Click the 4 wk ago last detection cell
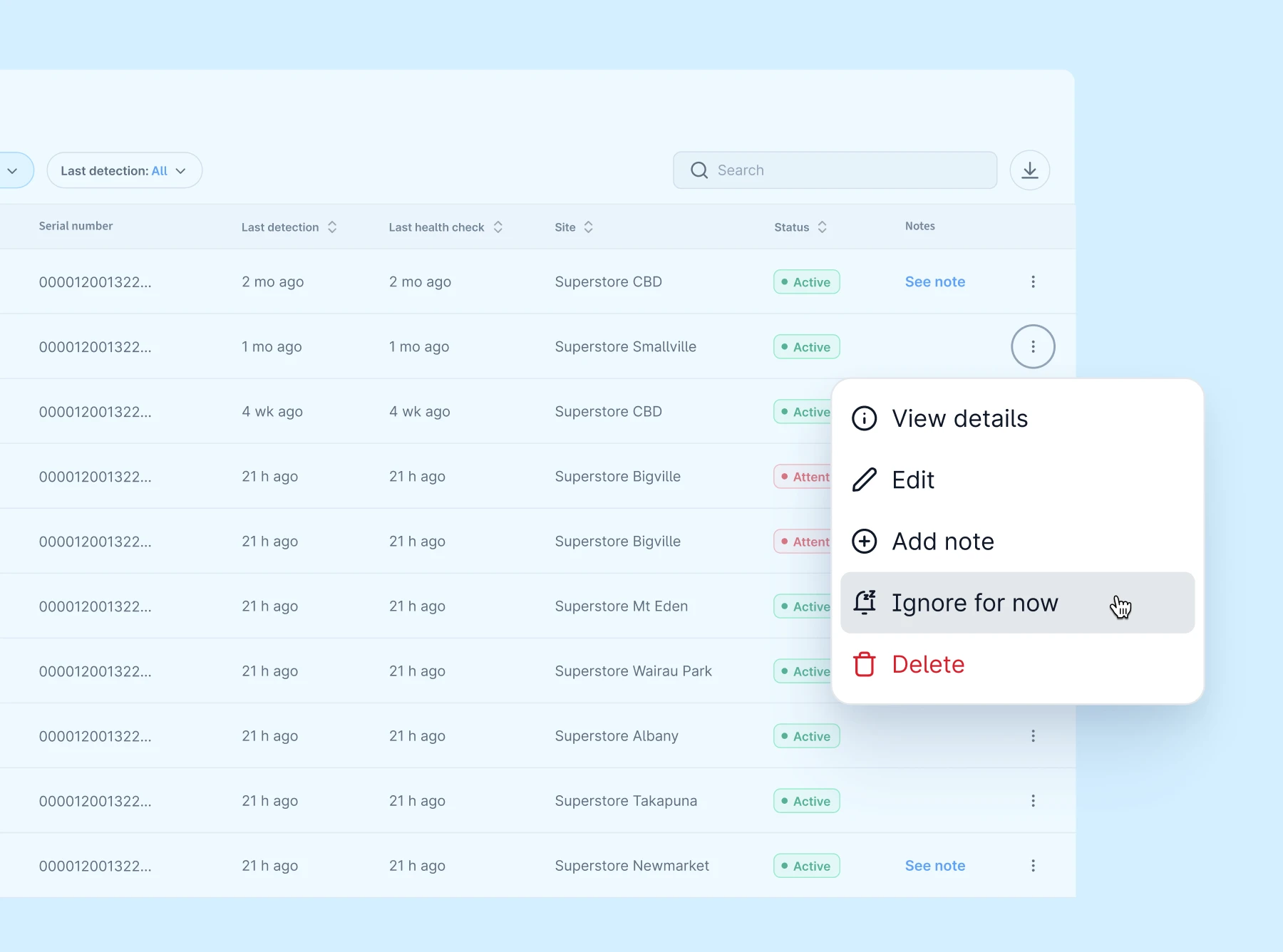The height and width of the screenshot is (952, 1283). coord(272,412)
